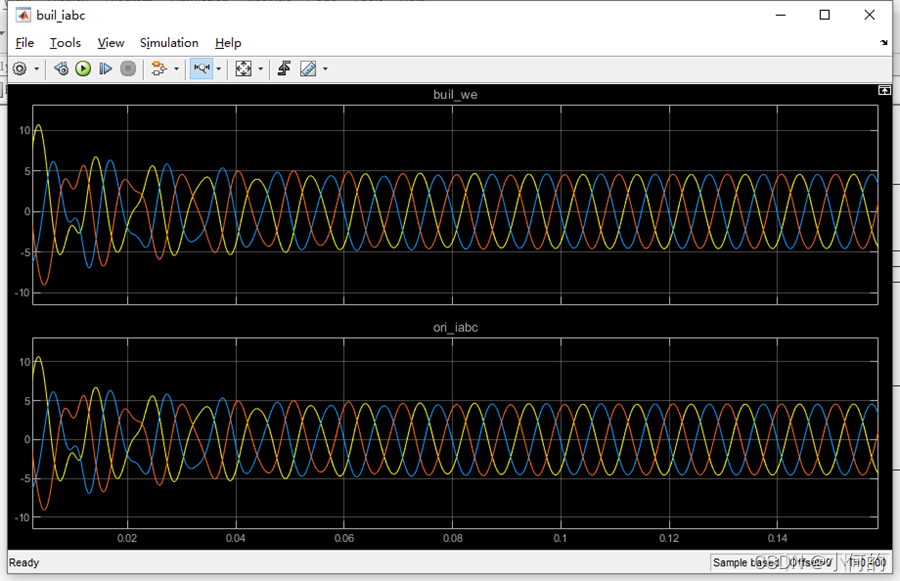Maximize the buil_iabc window
Image resolution: width=900 pixels, height=581 pixels.
pos(825,15)
